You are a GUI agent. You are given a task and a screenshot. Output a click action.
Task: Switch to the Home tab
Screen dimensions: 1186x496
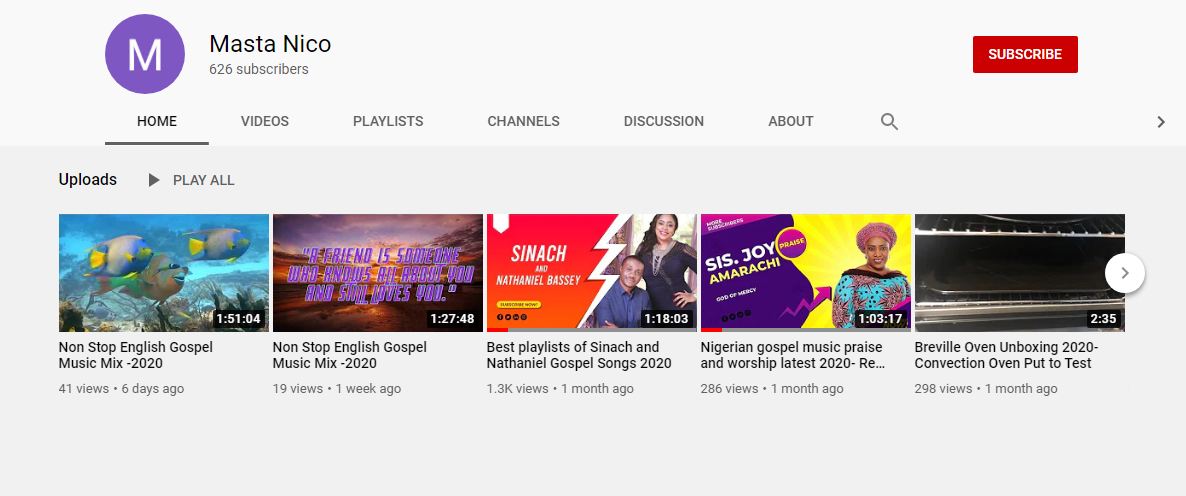pos(157,121)
